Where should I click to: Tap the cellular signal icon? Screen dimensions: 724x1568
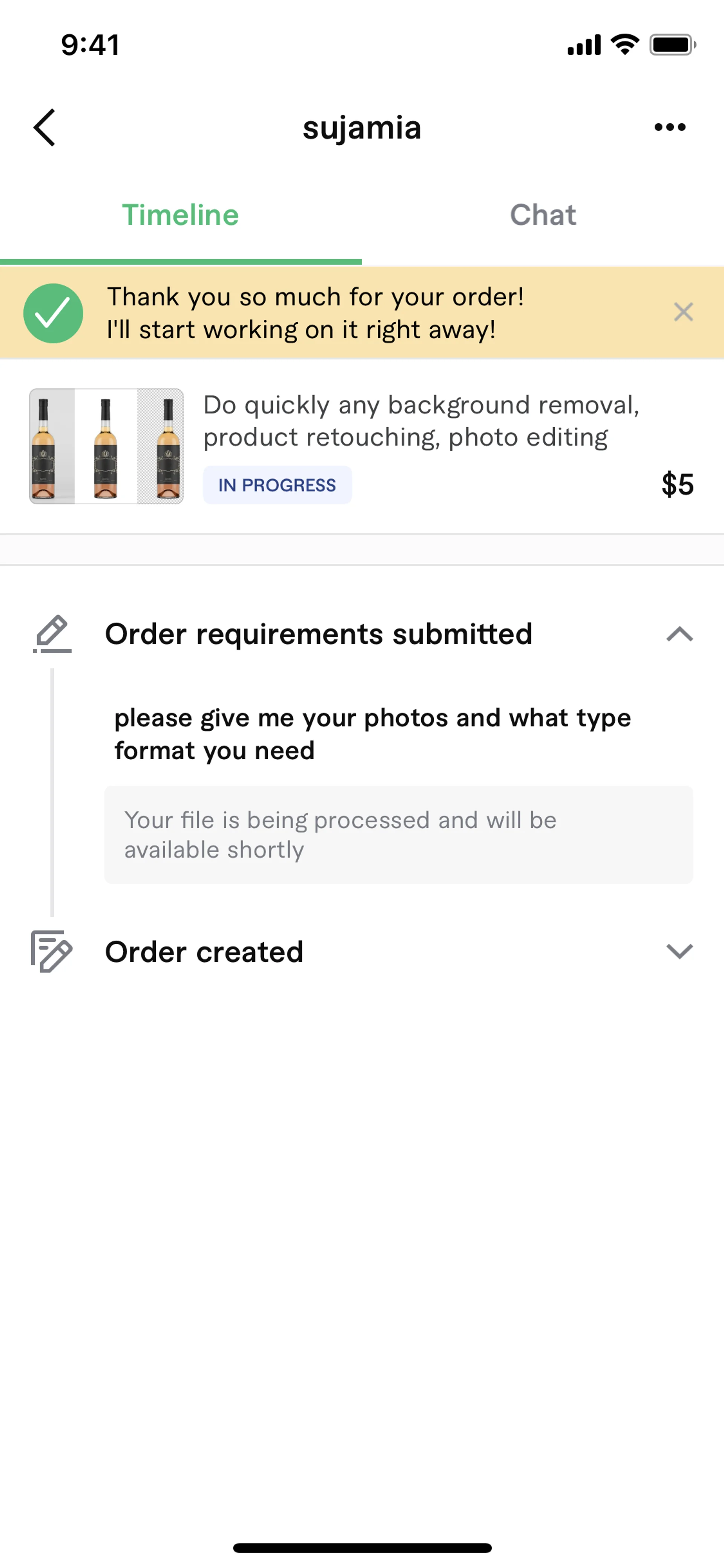click(583, 46)
